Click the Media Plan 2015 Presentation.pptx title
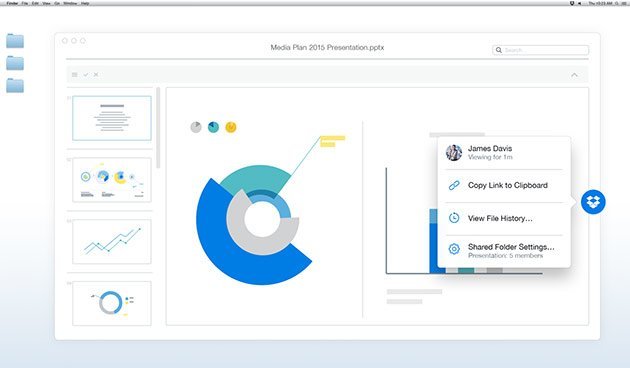 (x=327, y=47)
